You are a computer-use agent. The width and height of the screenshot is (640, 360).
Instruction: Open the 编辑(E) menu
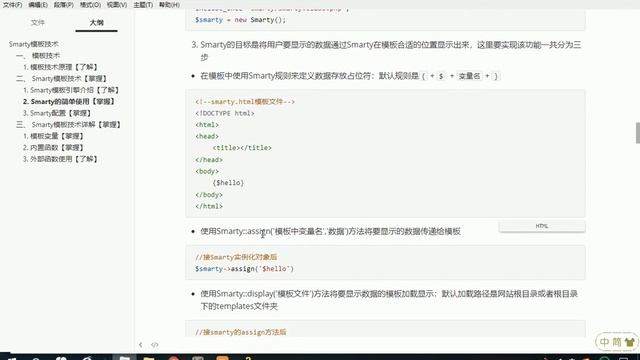(x=38, y=5)
